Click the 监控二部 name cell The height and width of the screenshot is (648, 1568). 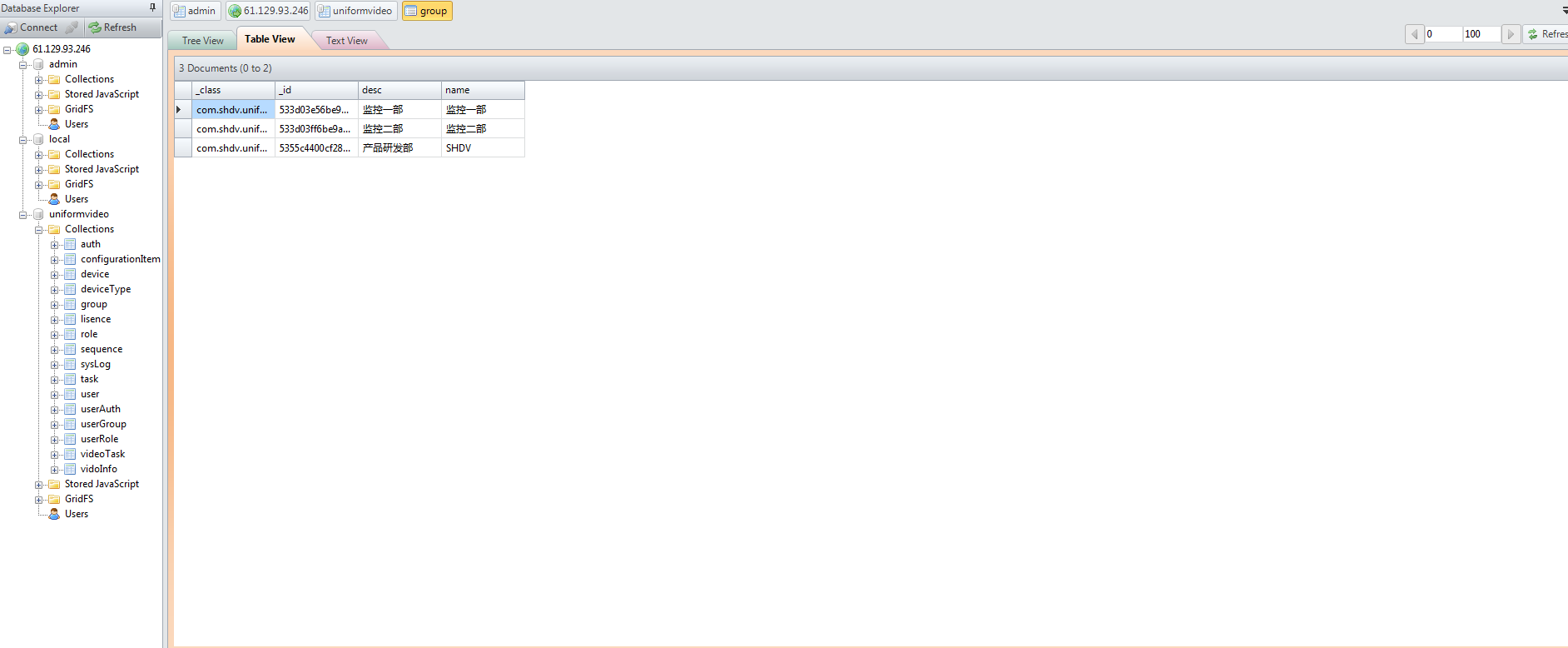pos(483,129)
